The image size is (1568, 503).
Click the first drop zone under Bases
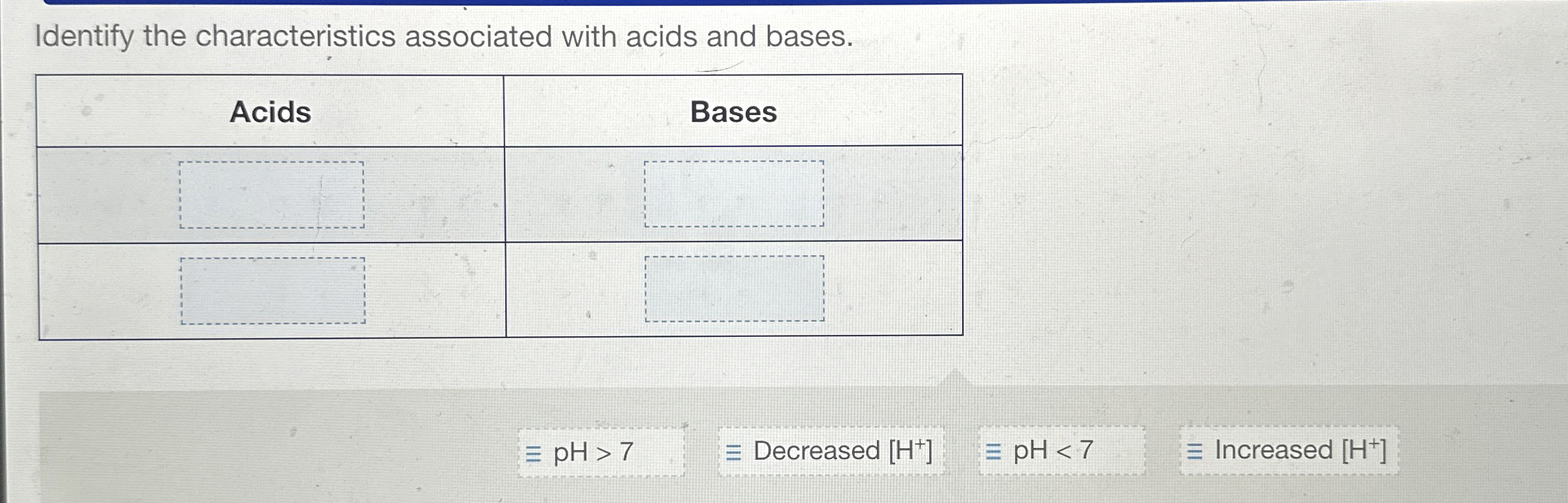click(734, 193)
